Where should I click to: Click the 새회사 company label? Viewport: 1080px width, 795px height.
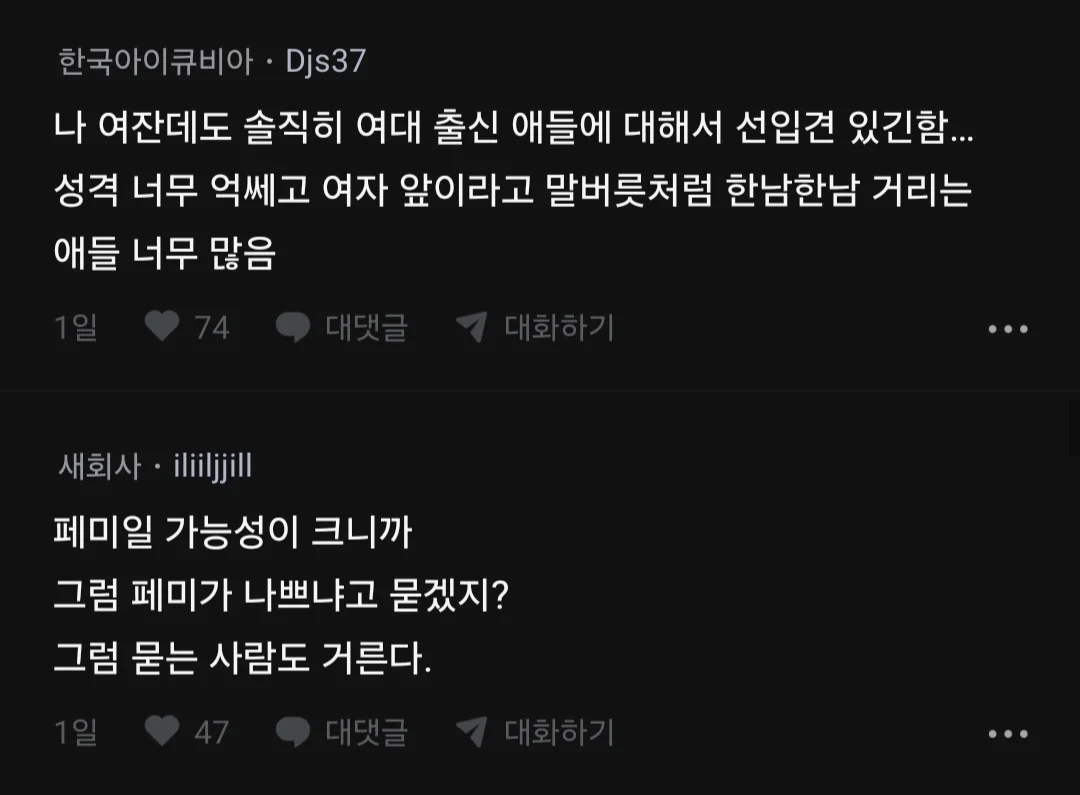click(x=98, y=466)
